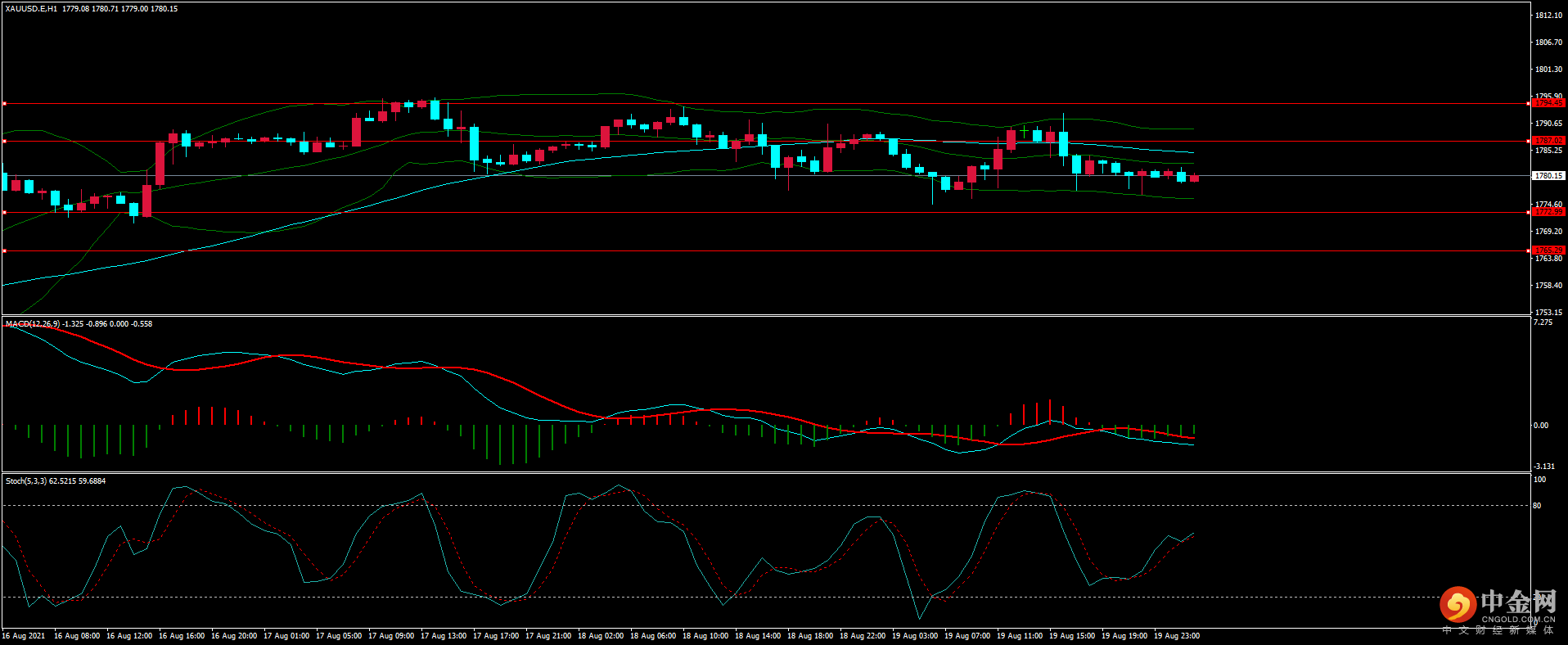Click the 1801.30 price axis label
This screenshot has width=1568, height=645.
1548,70
